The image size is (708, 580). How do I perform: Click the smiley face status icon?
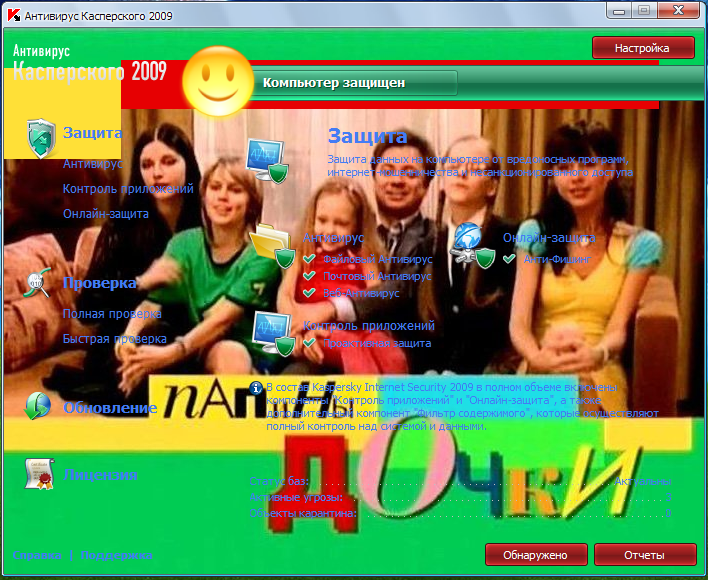point(218,82)
